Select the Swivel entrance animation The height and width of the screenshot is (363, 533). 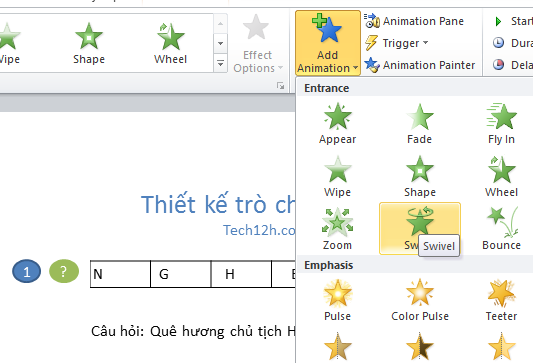419,229
